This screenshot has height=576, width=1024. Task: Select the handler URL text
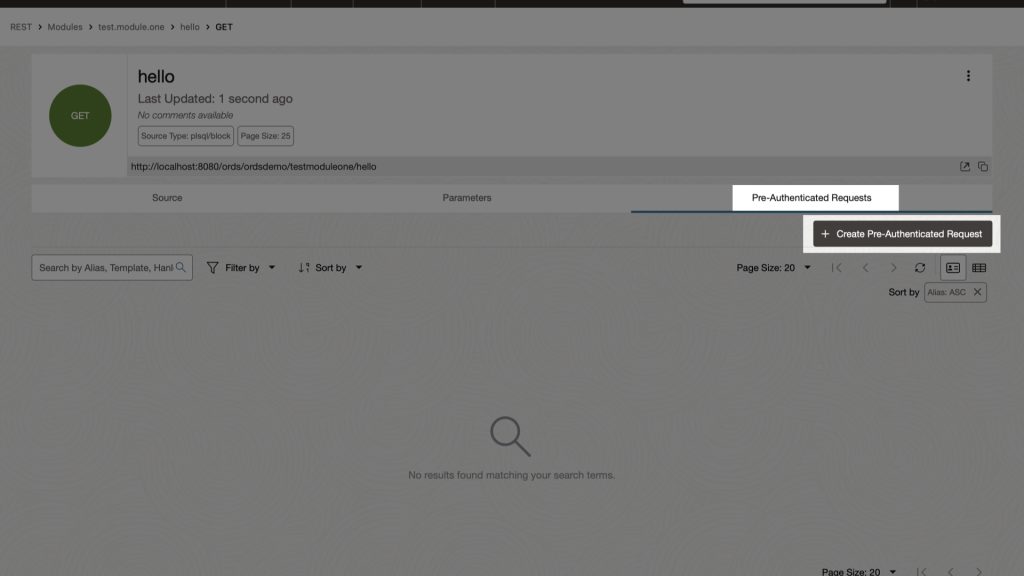[253, 167]
